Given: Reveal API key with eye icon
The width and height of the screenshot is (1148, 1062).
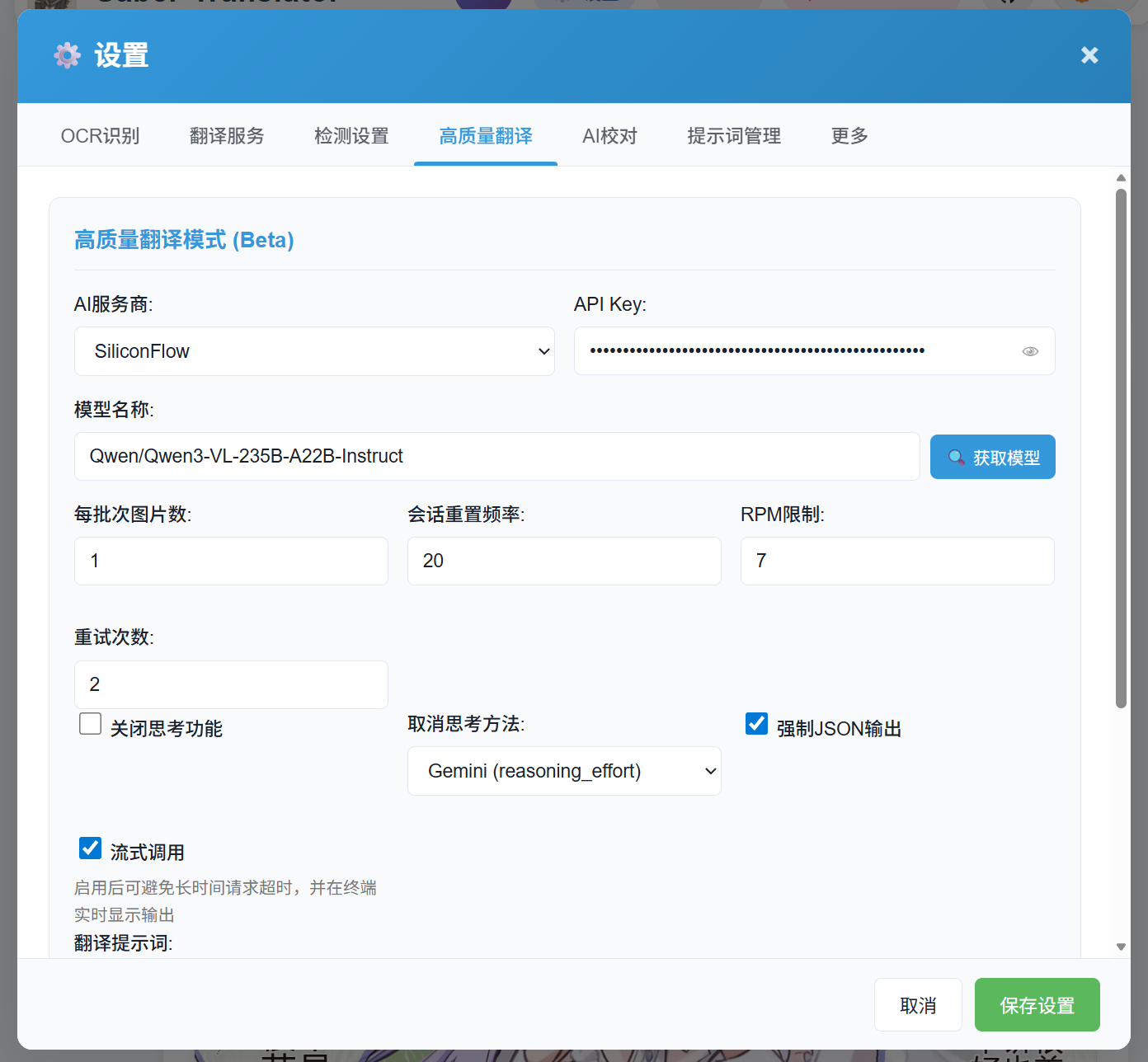Looking at the screenshot, I should pyautogui.click(x=1030, y=351).
